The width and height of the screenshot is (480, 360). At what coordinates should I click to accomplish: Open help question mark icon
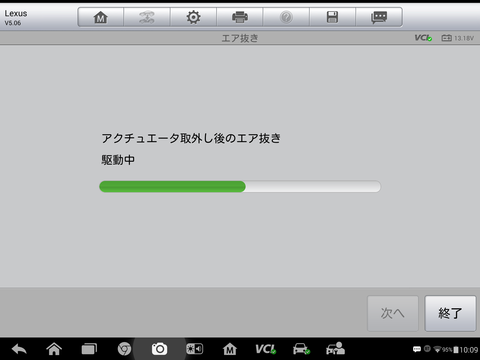coord(286,17)
